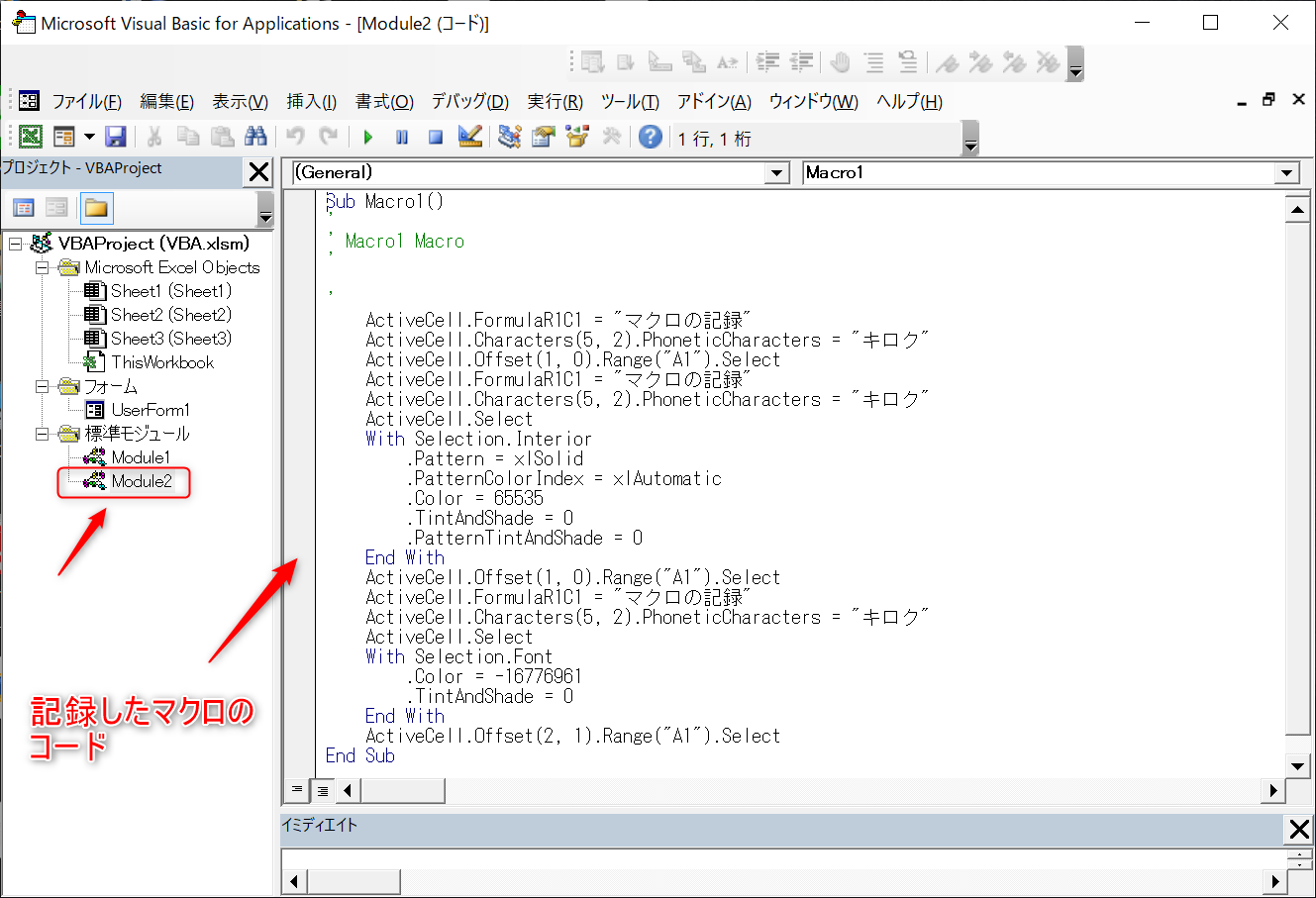Open the 表示(V) menu
Screen dimensions: 1316x898
pos(240,101)
